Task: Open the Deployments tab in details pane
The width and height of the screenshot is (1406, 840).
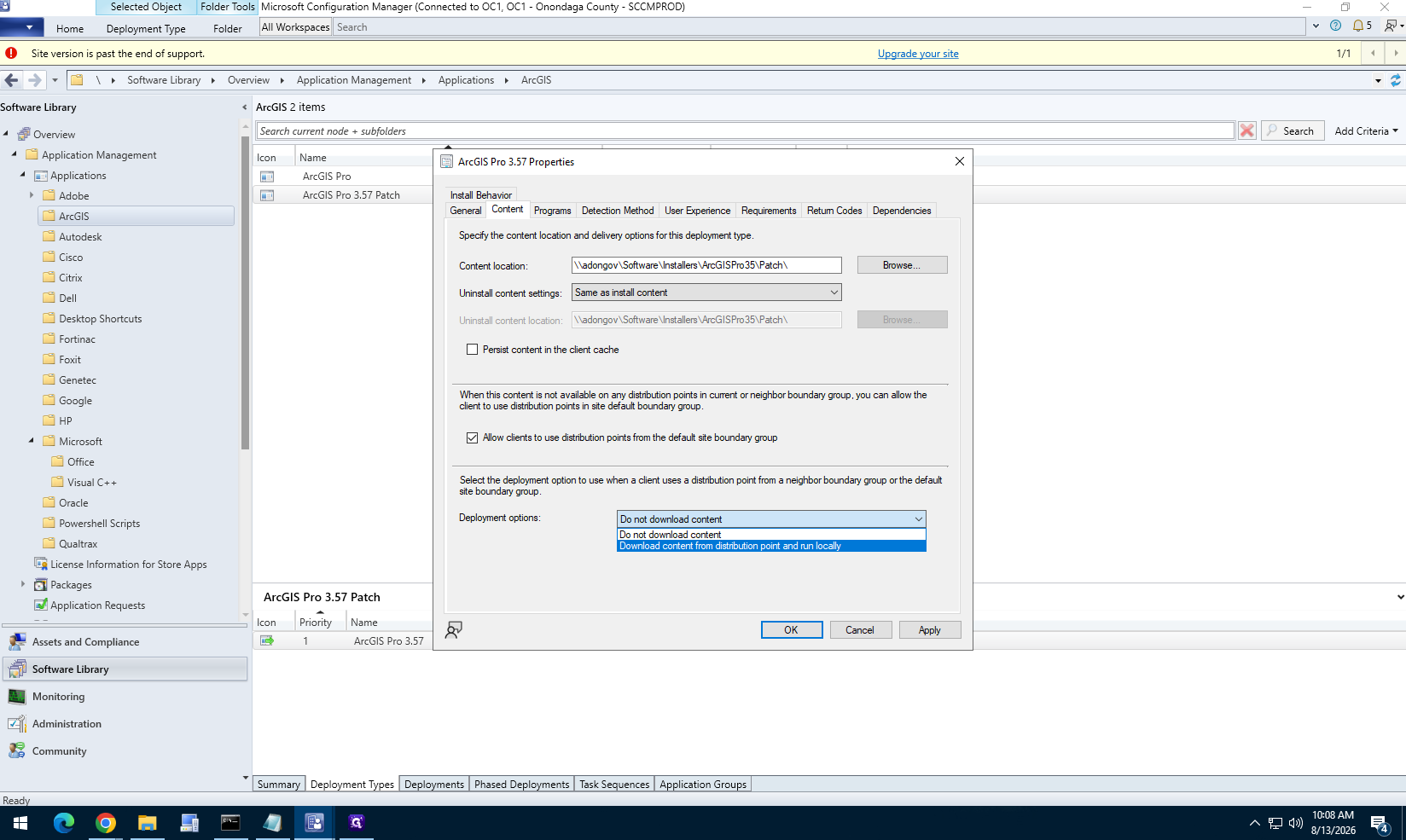Action: 434,785
